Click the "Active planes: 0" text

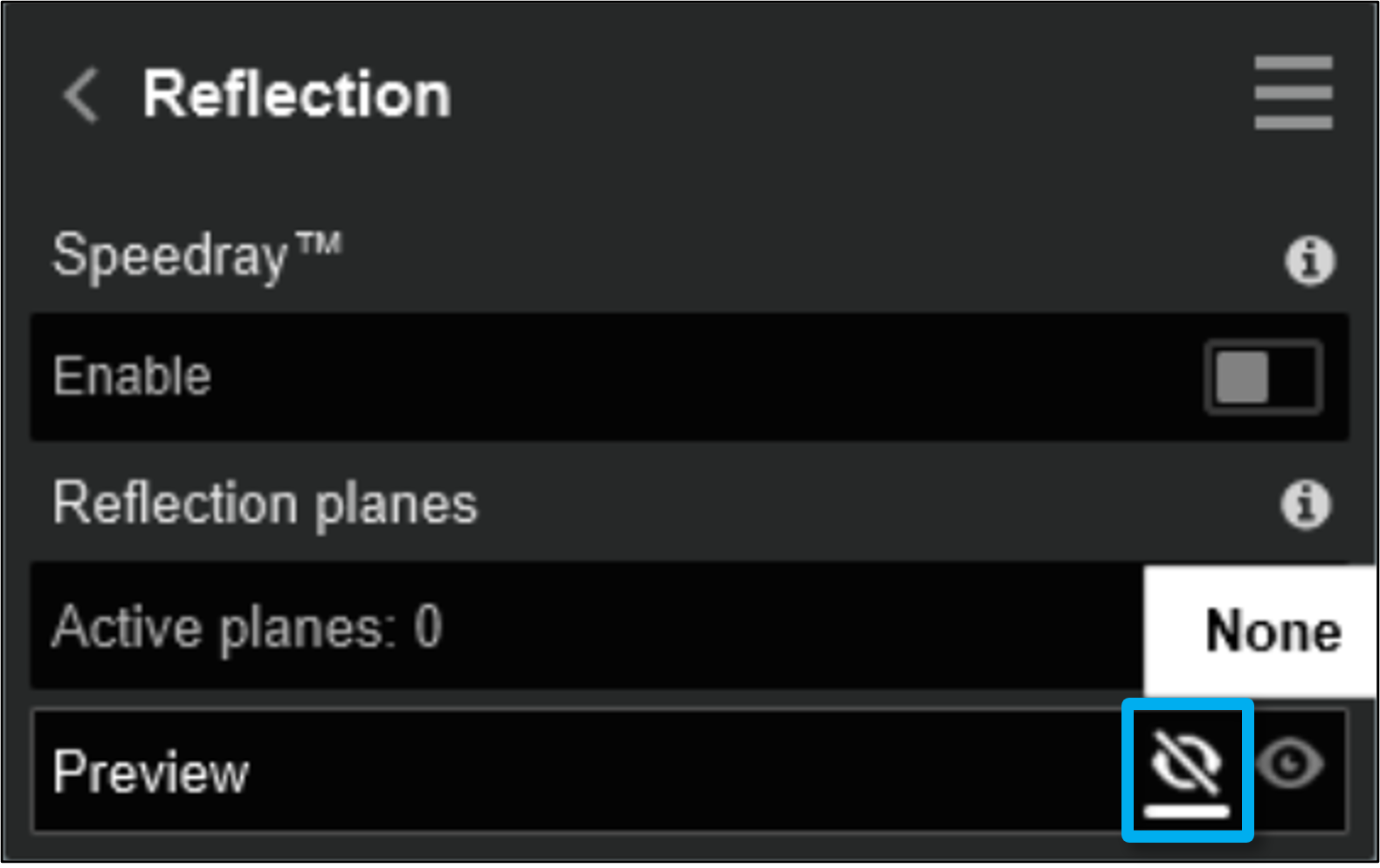click(247, 627)
